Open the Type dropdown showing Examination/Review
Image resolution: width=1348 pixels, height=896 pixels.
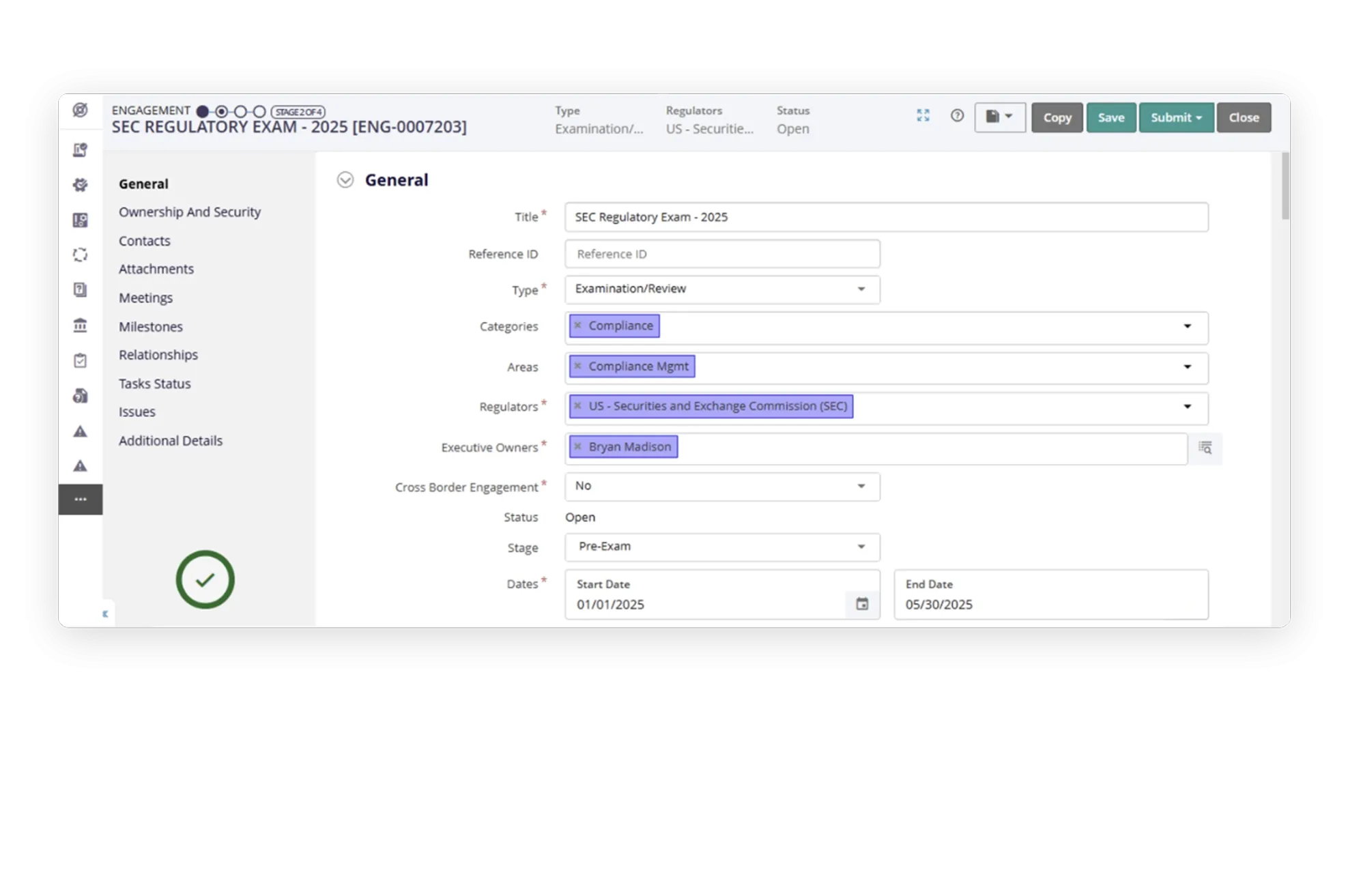click(722, 289)
